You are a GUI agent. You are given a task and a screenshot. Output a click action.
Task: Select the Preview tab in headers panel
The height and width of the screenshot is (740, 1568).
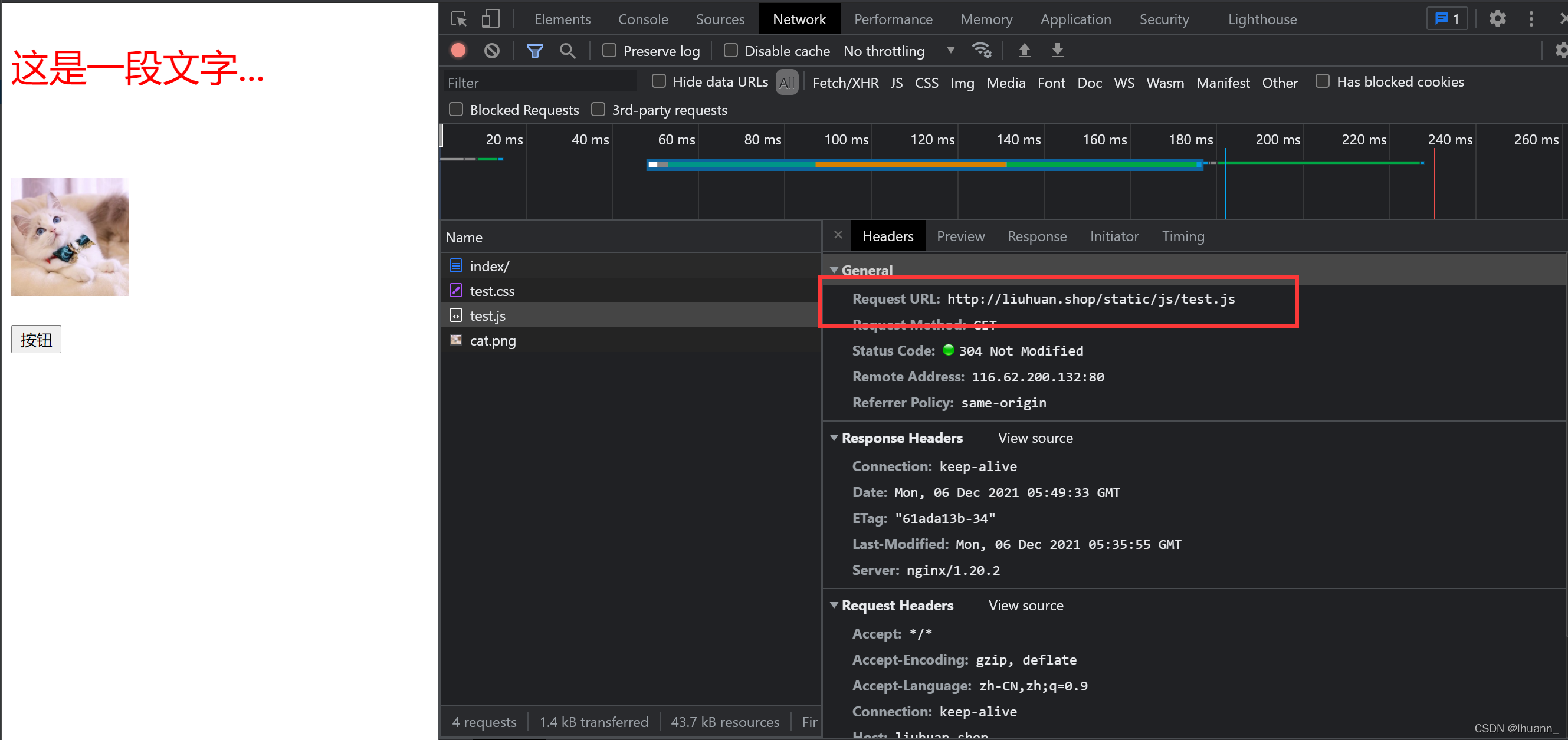click(961, 236)
